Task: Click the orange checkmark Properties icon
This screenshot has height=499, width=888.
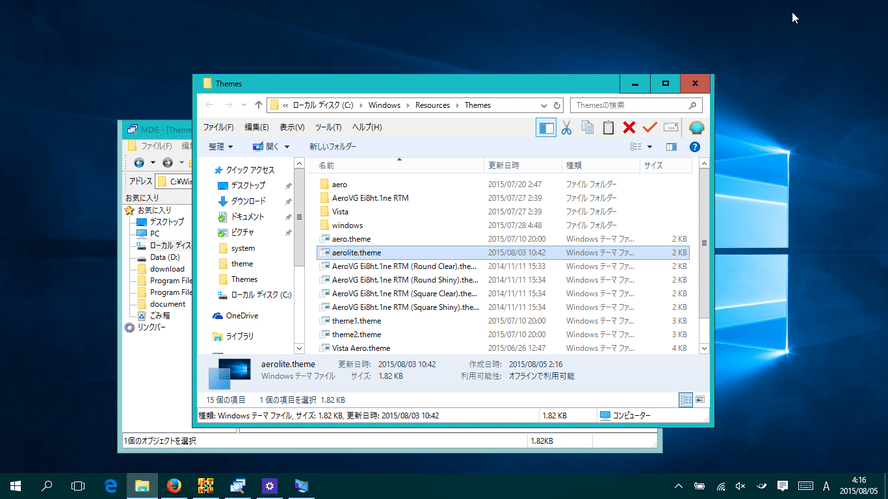Action: pos(650,128)
